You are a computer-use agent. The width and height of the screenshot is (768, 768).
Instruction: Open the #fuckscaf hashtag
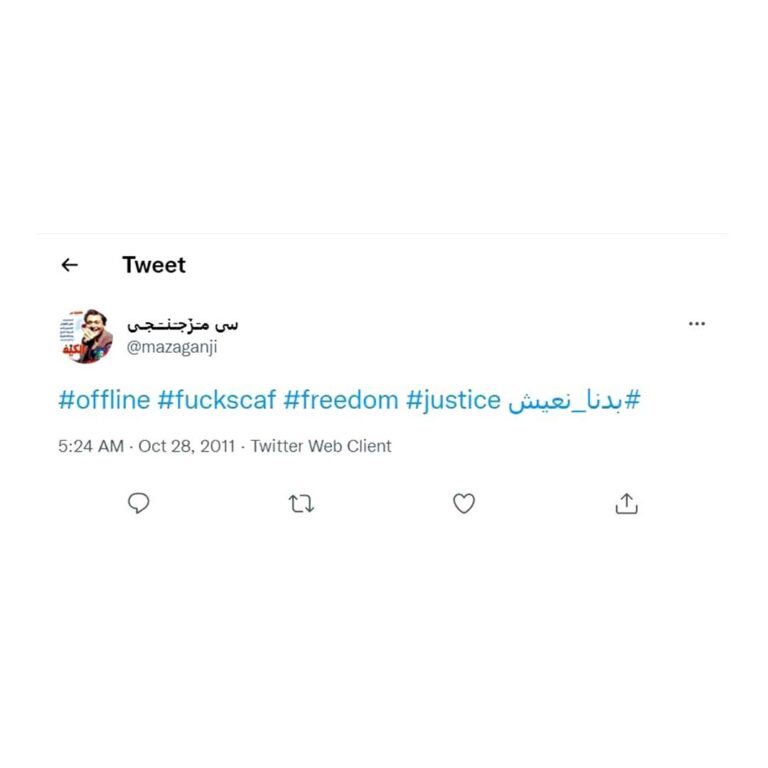point(217,400)
